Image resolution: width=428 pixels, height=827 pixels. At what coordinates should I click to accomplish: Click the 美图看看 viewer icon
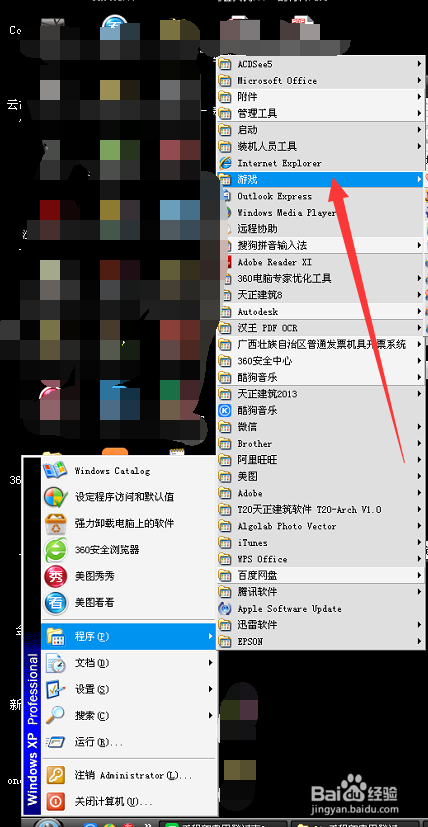(55, 602)
